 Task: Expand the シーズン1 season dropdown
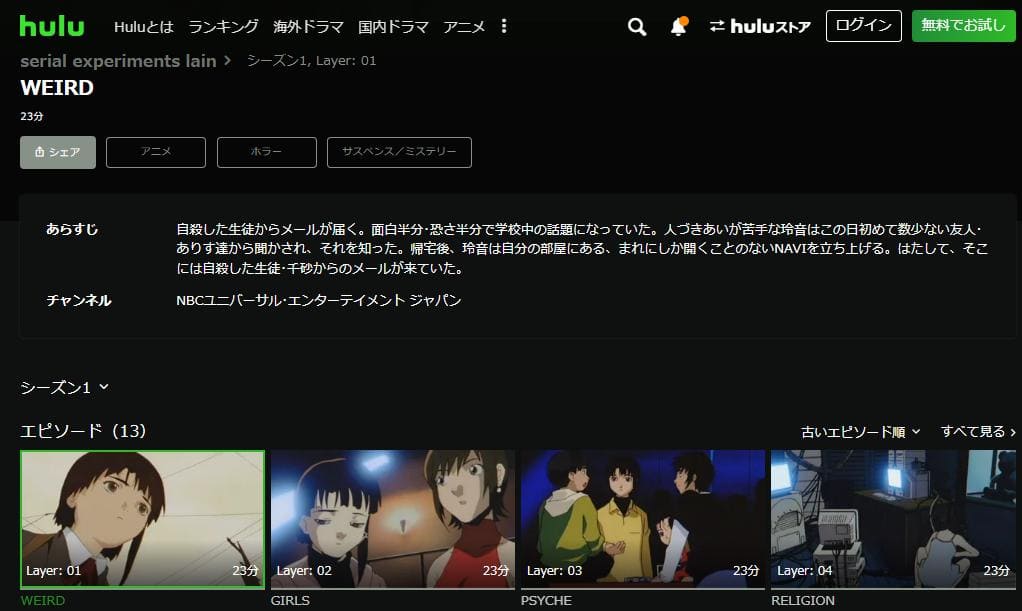click(65, 387)
